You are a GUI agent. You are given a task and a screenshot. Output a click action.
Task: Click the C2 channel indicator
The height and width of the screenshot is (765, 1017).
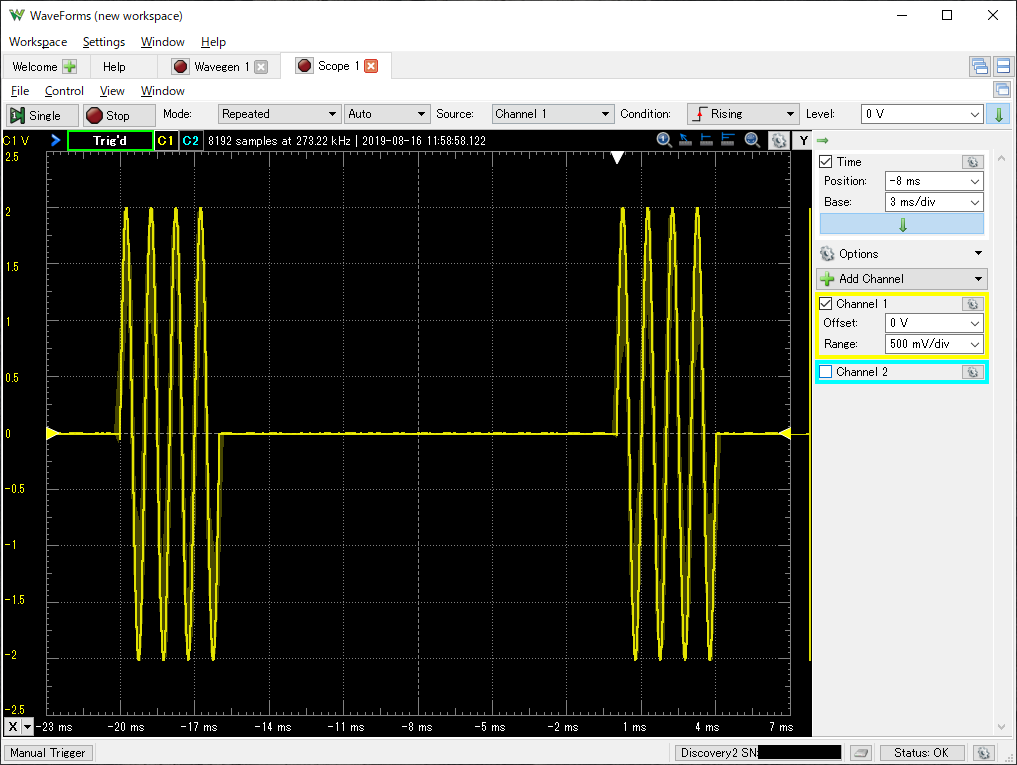pos(190,140)
